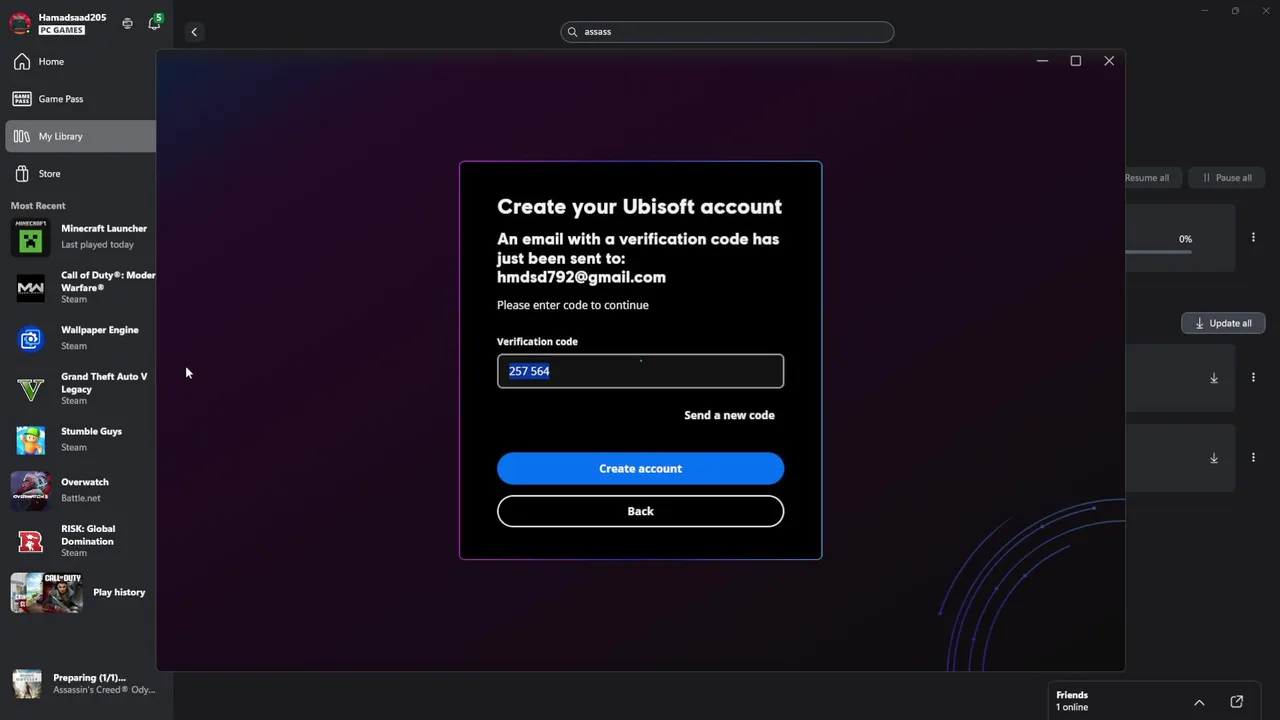This screenshot has height=720, width=1280.
Task: Pop out the Friends panel
Action: click(x=1237, y=702)
